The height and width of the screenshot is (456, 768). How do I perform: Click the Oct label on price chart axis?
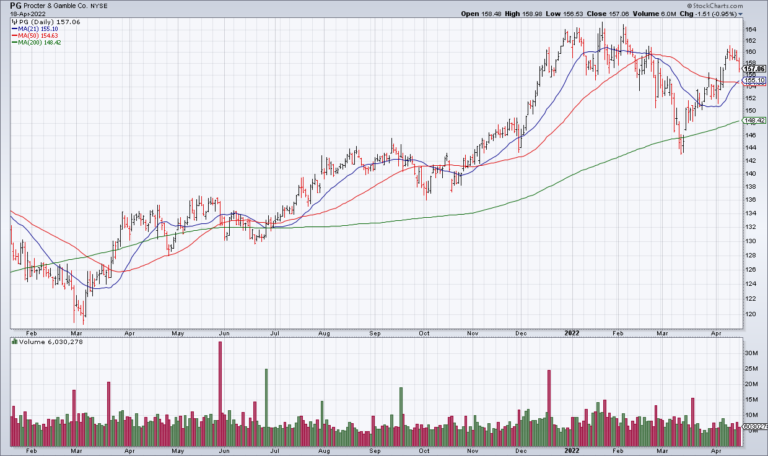pos(424,333)
